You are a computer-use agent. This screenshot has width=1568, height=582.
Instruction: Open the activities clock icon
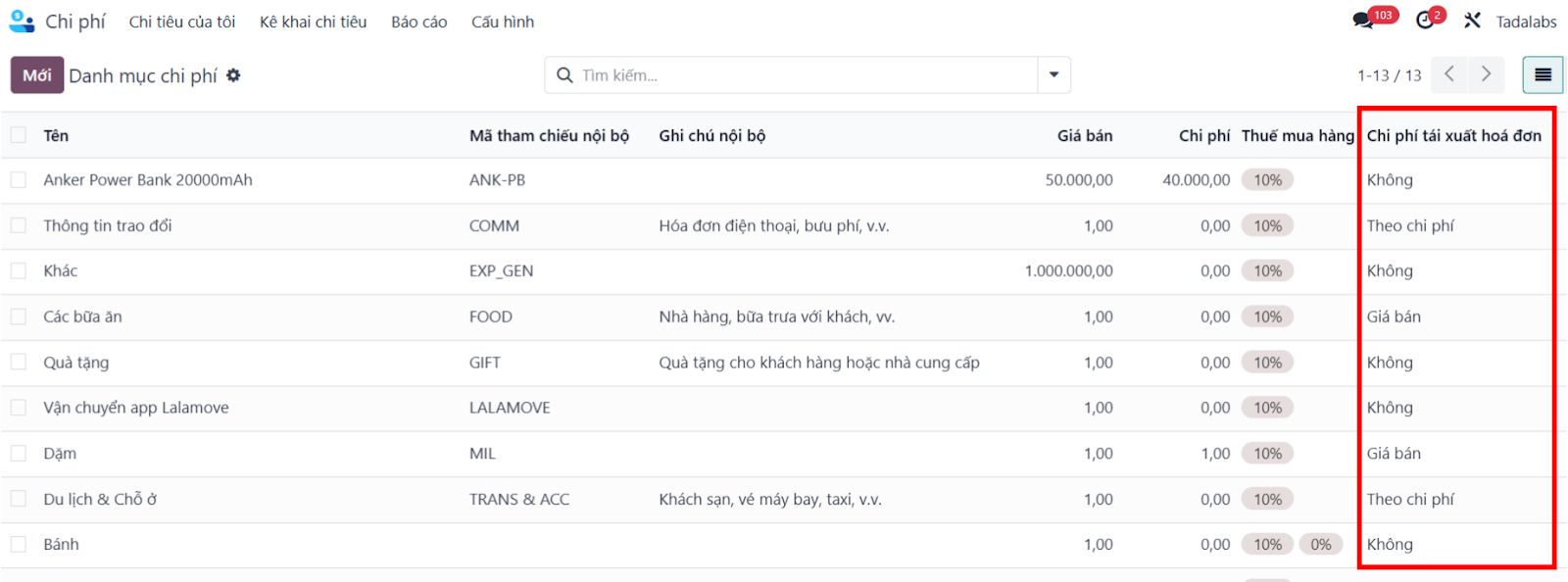1425,21
